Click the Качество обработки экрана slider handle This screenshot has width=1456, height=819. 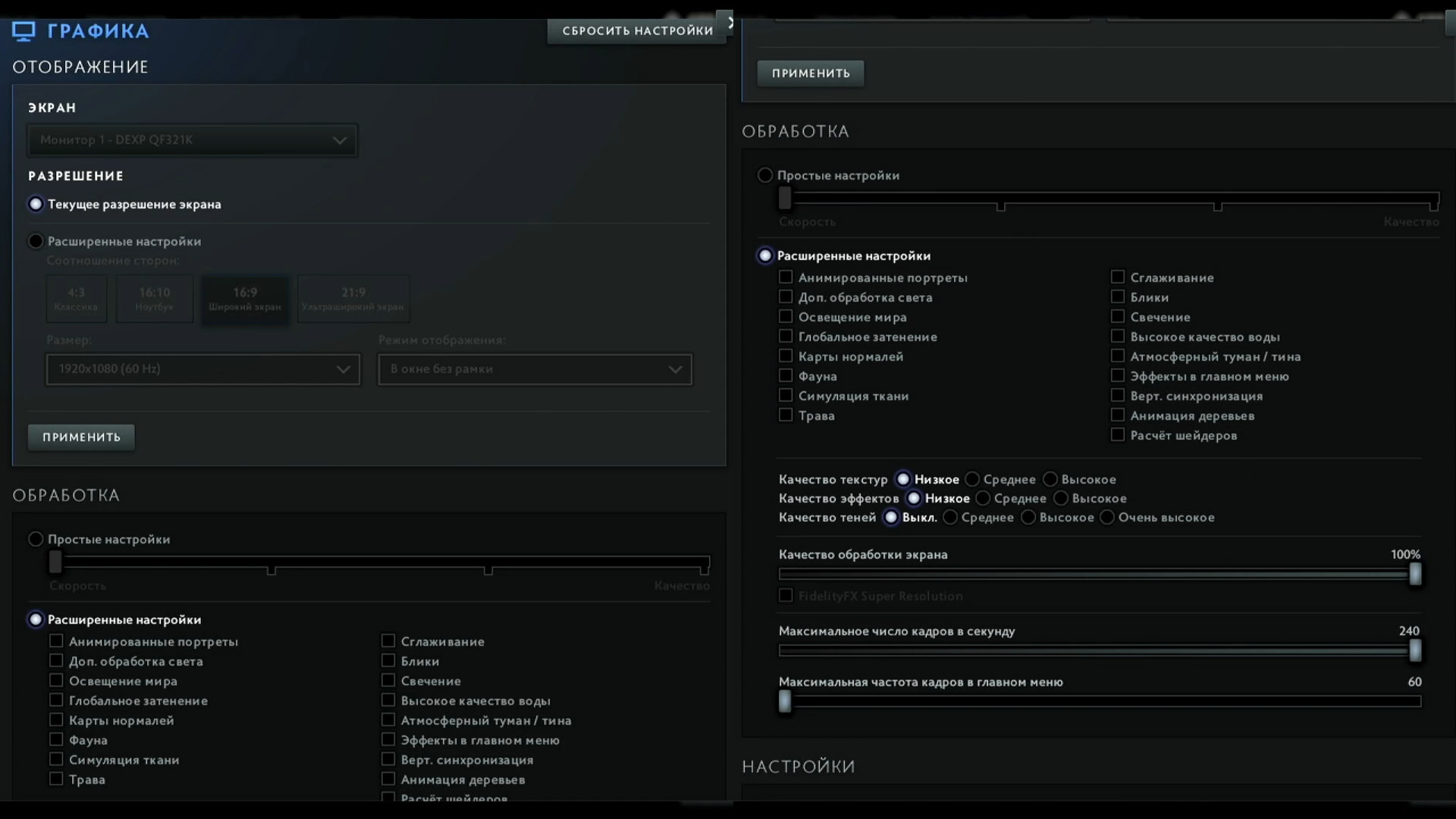click(1415, 574)
